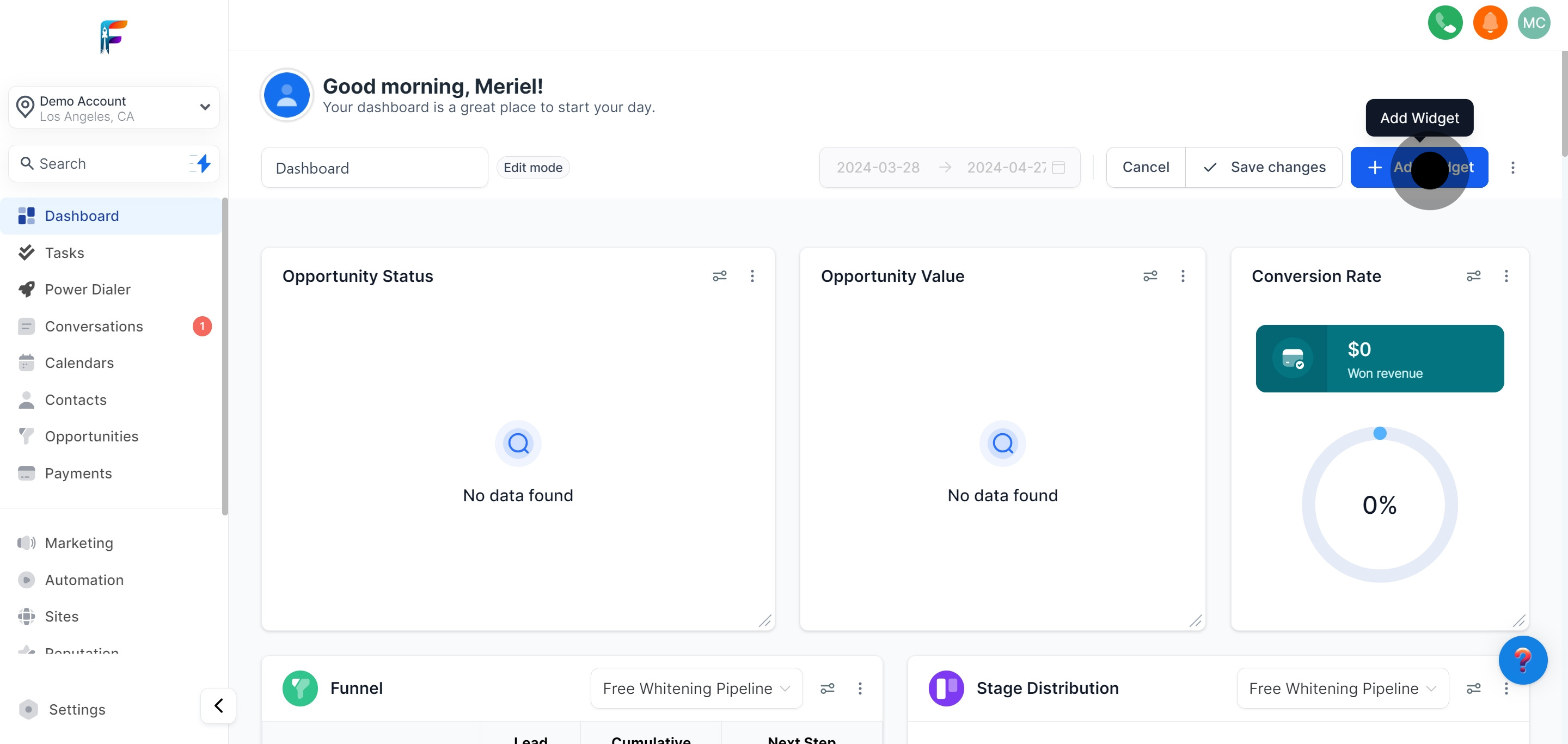This screenshot has height=744, width=1568.
Task: Click the Funnel widget filter settings icon
Action: point(827,688)
